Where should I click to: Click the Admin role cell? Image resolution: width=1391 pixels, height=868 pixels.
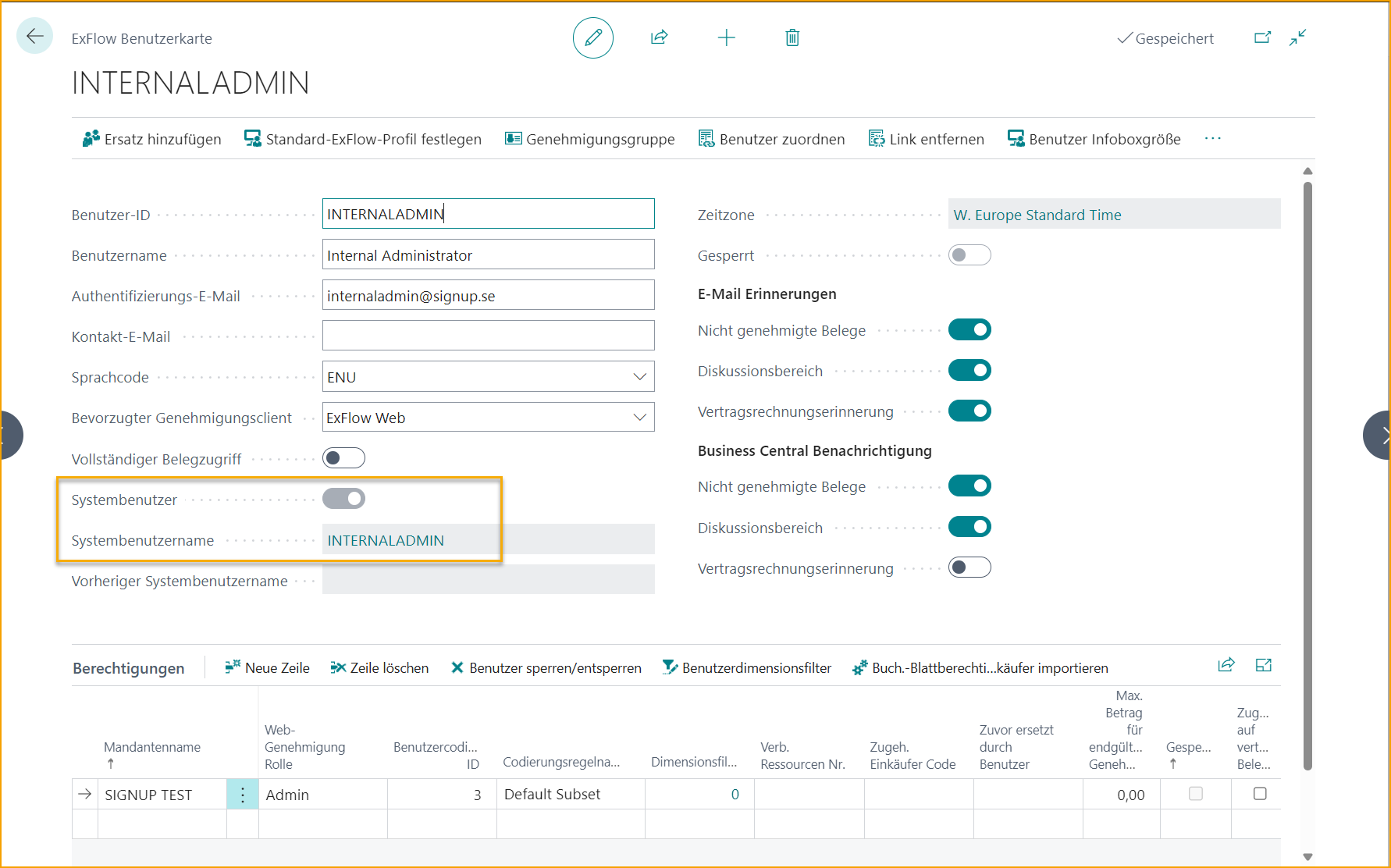323,795
